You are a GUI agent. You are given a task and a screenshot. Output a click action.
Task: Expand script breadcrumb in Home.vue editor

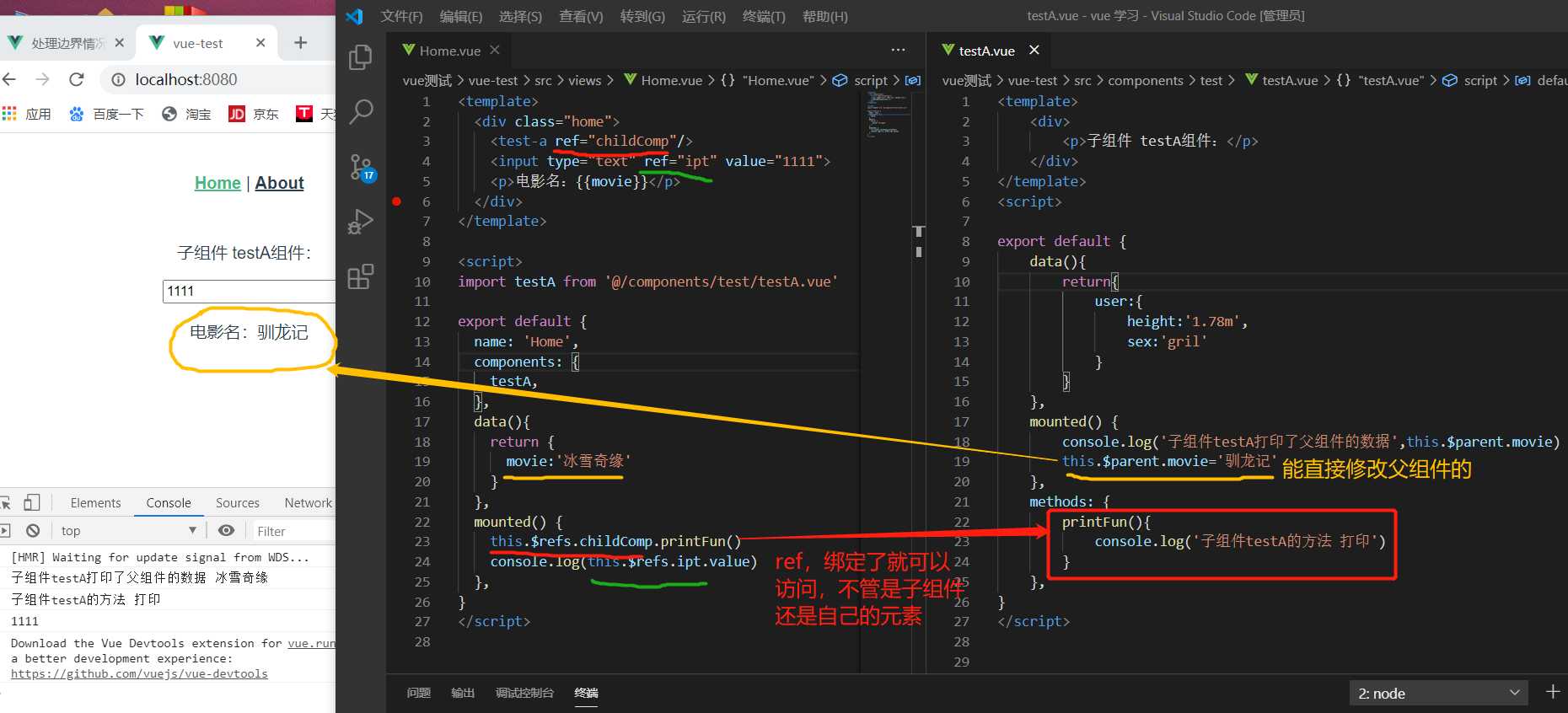870,80
